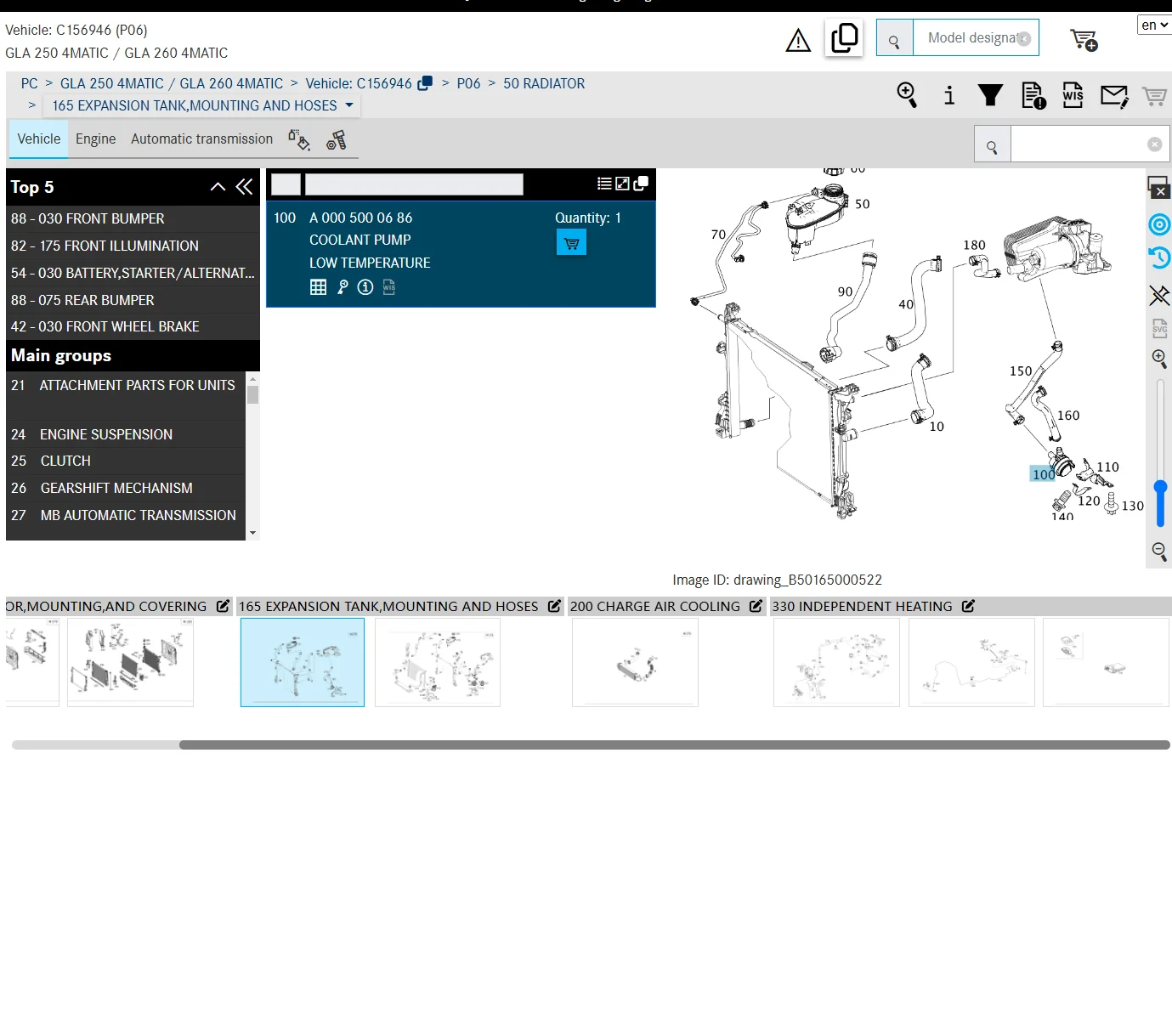Click the expand parts list icon
This screenshot has width=1172, height=1036.
[622, 184]
